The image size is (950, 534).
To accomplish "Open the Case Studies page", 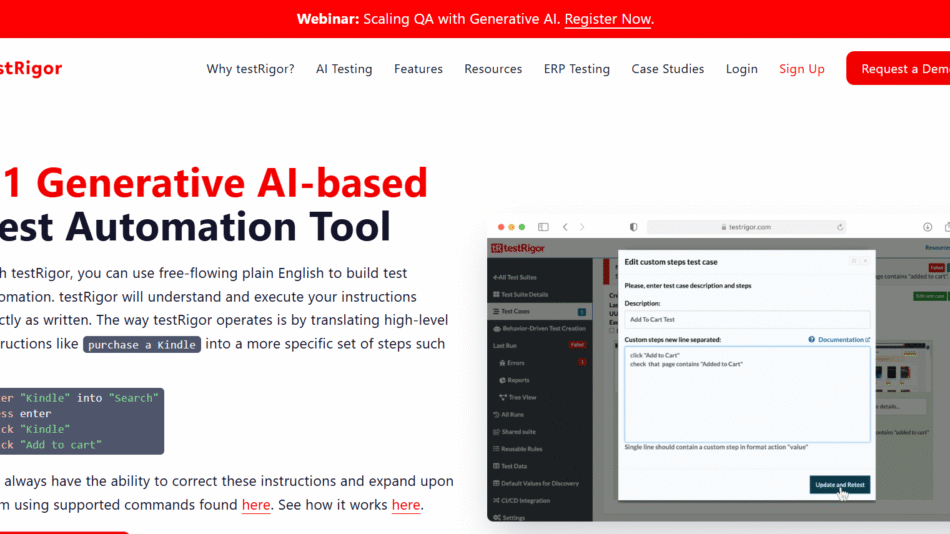I will point(667,69).
